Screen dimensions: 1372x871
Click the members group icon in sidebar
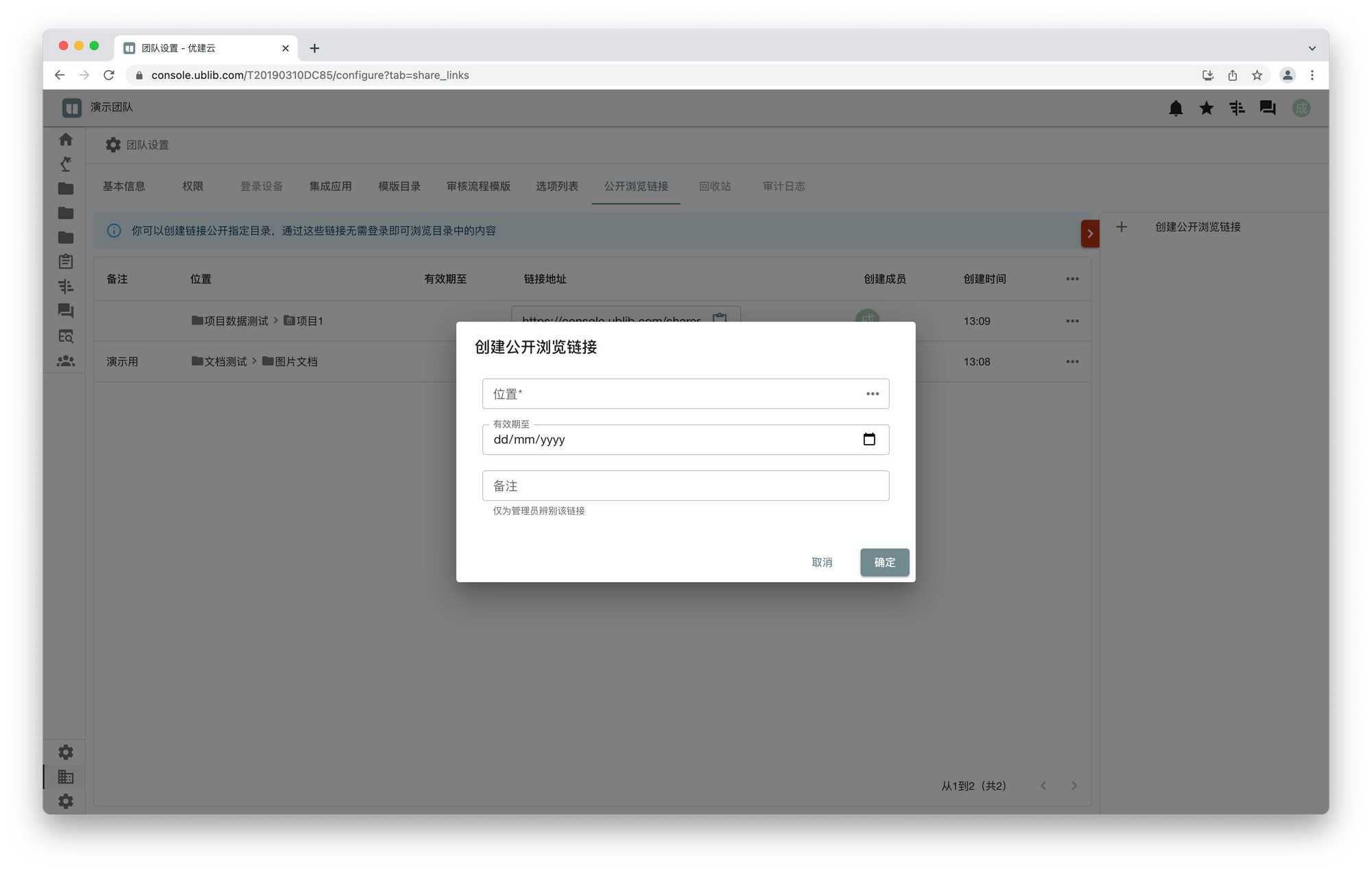click(66, 360)
